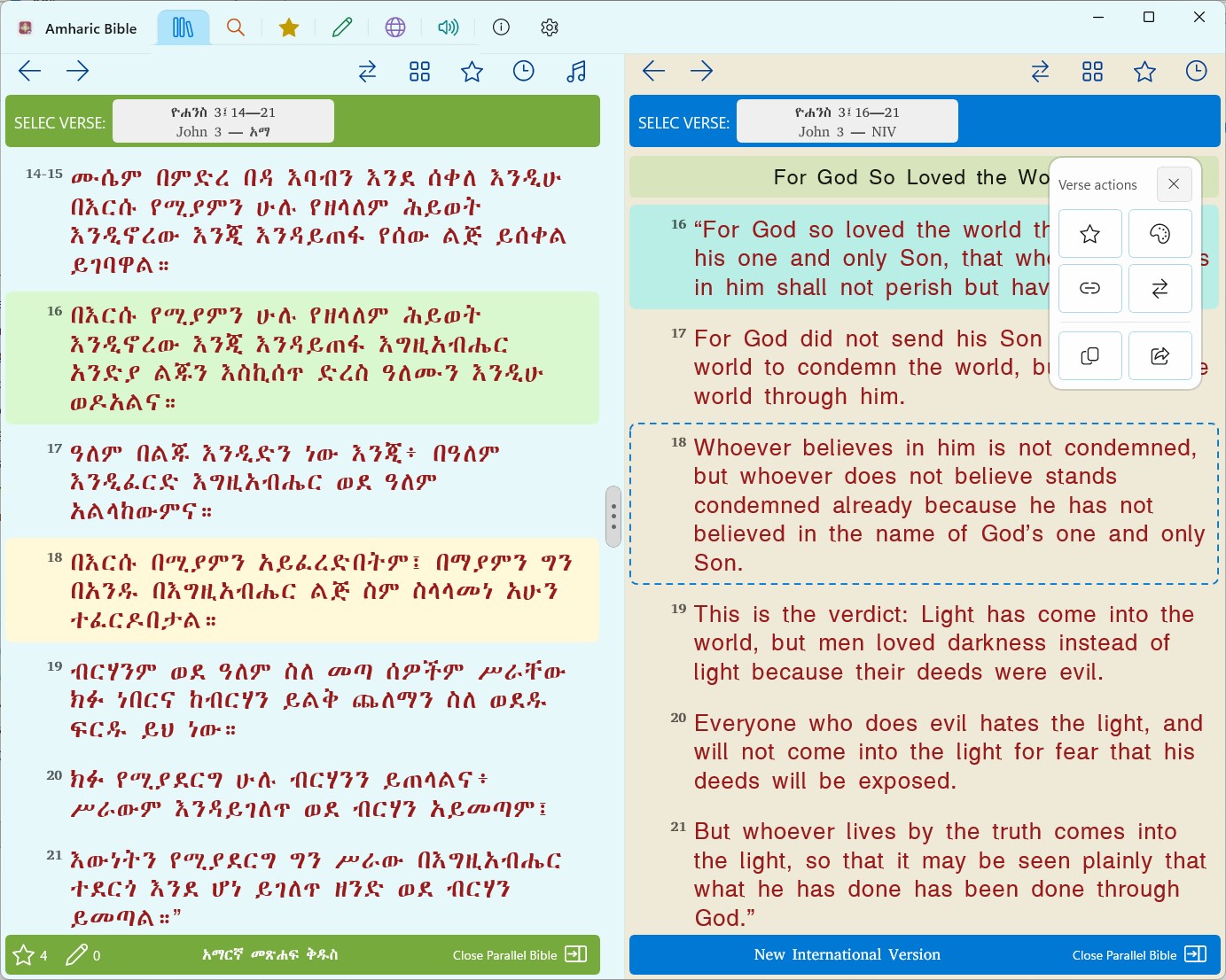Open the globe language icon
Viewport: 1226px width, 980px height.
[x=395, y=27]
